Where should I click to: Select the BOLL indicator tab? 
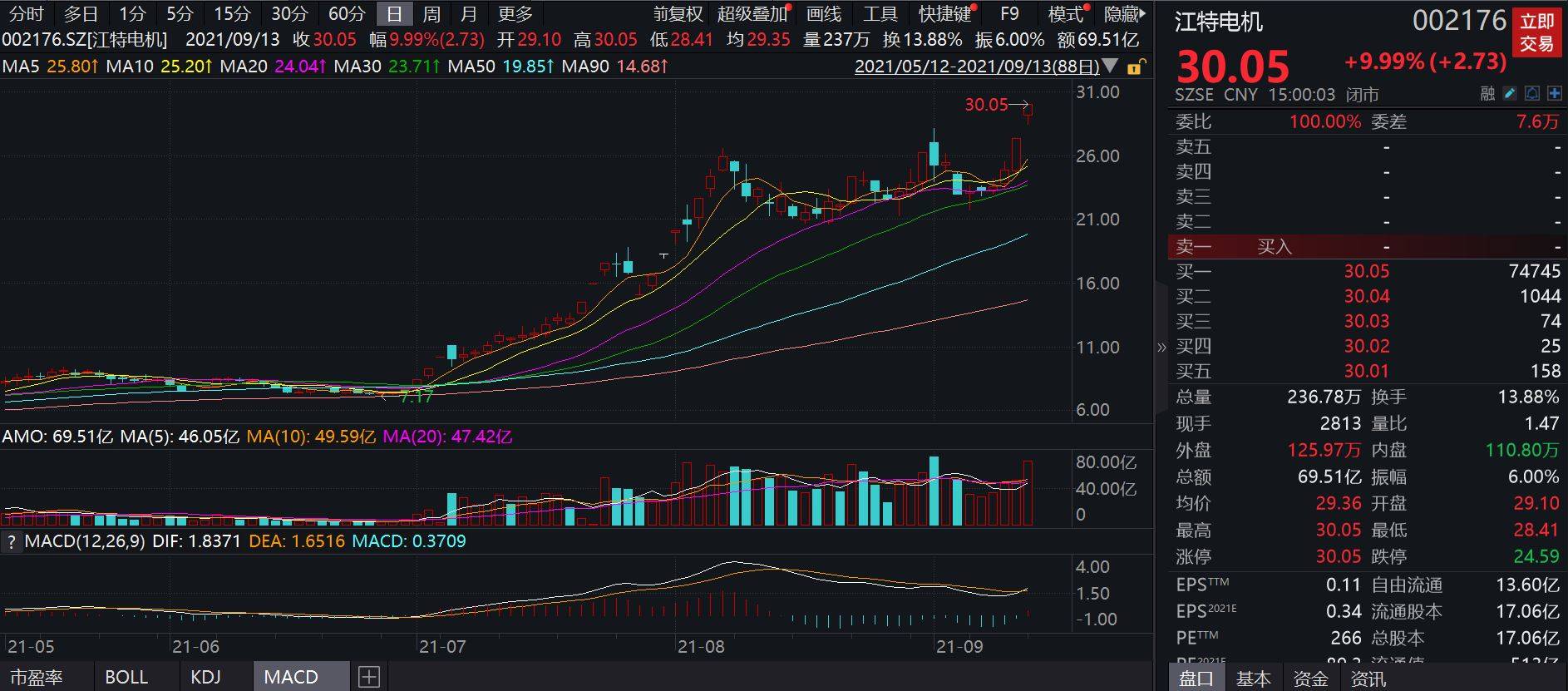126,677
